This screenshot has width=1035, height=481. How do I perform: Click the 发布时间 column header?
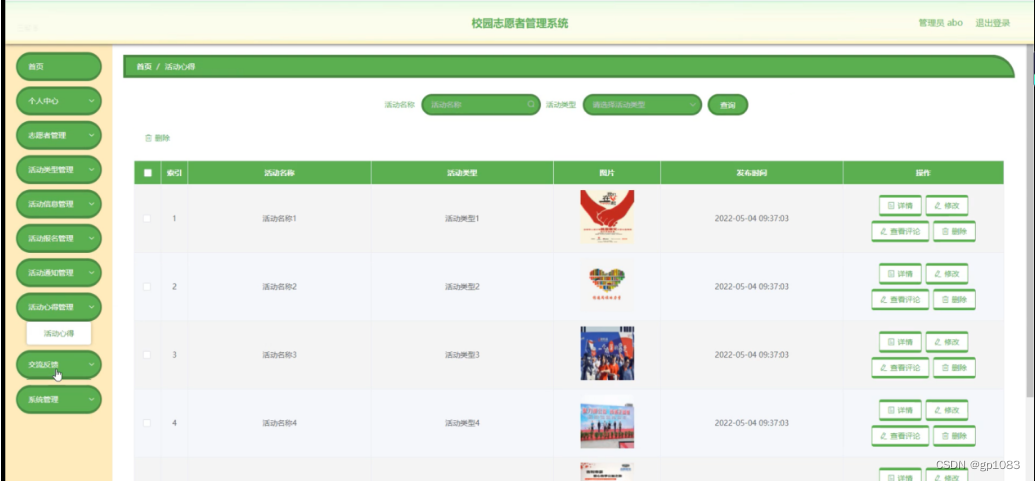point(752,173)
